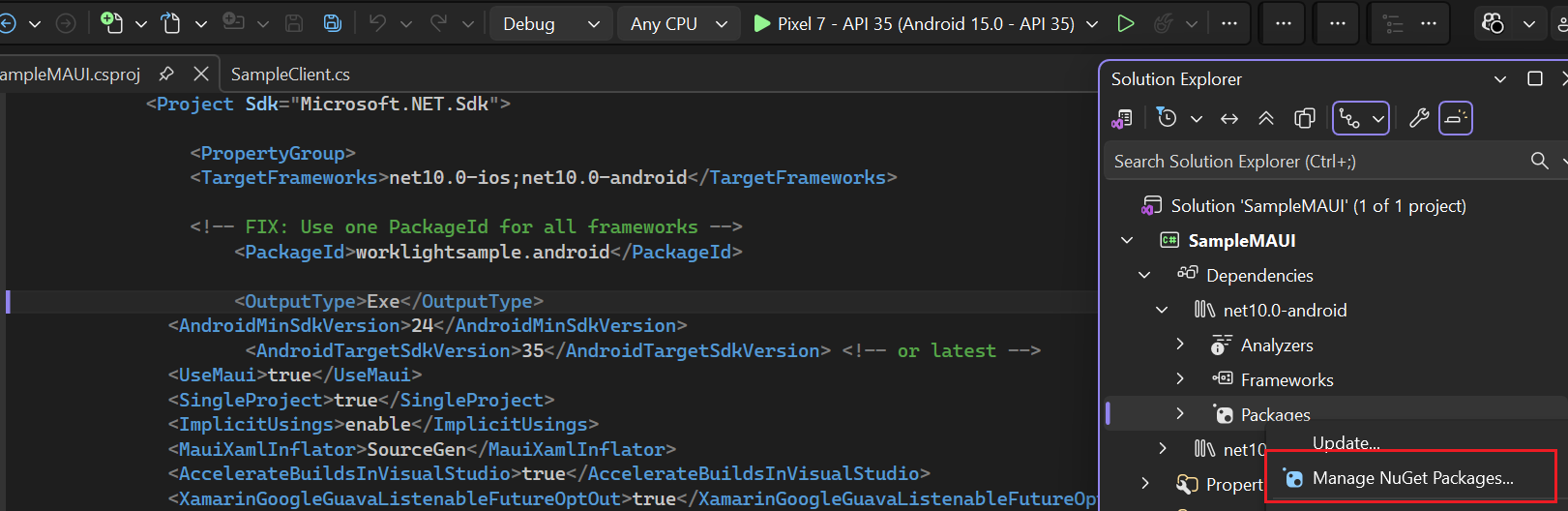
Task: Collapse the Dependencies node
Action: click(x=1144, y=275)
